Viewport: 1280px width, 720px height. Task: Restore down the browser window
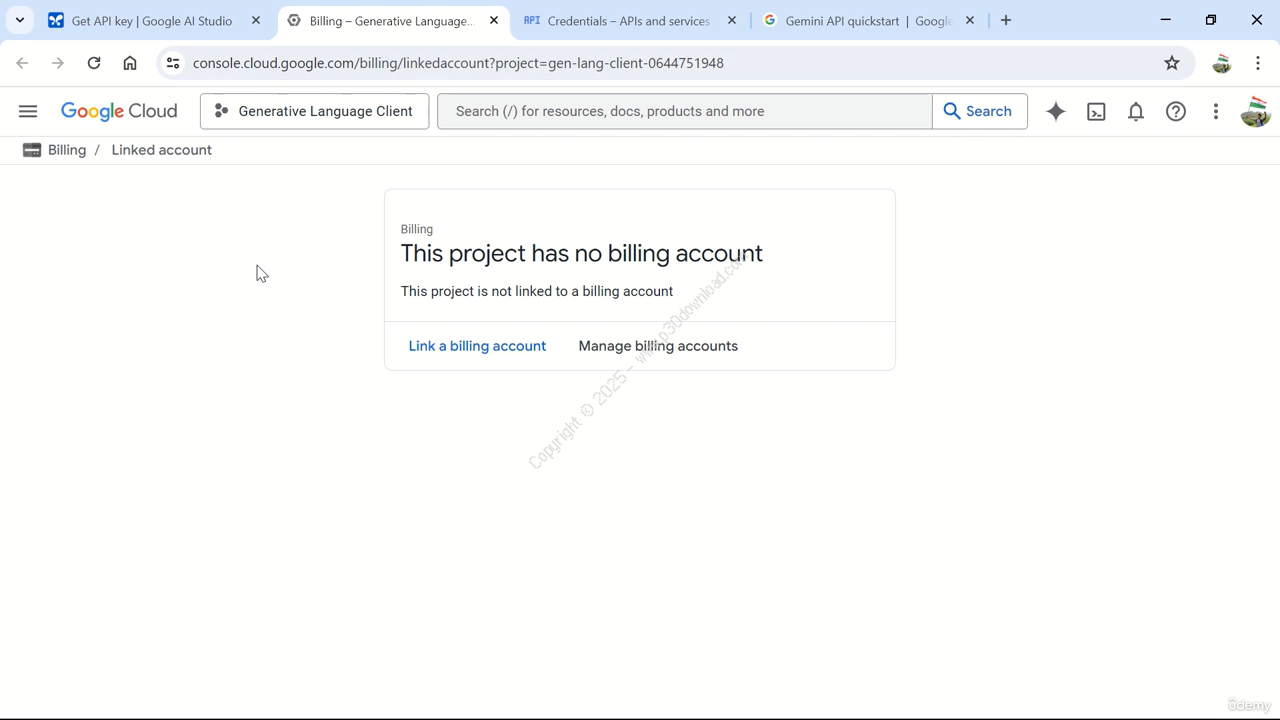point(1211,20)
